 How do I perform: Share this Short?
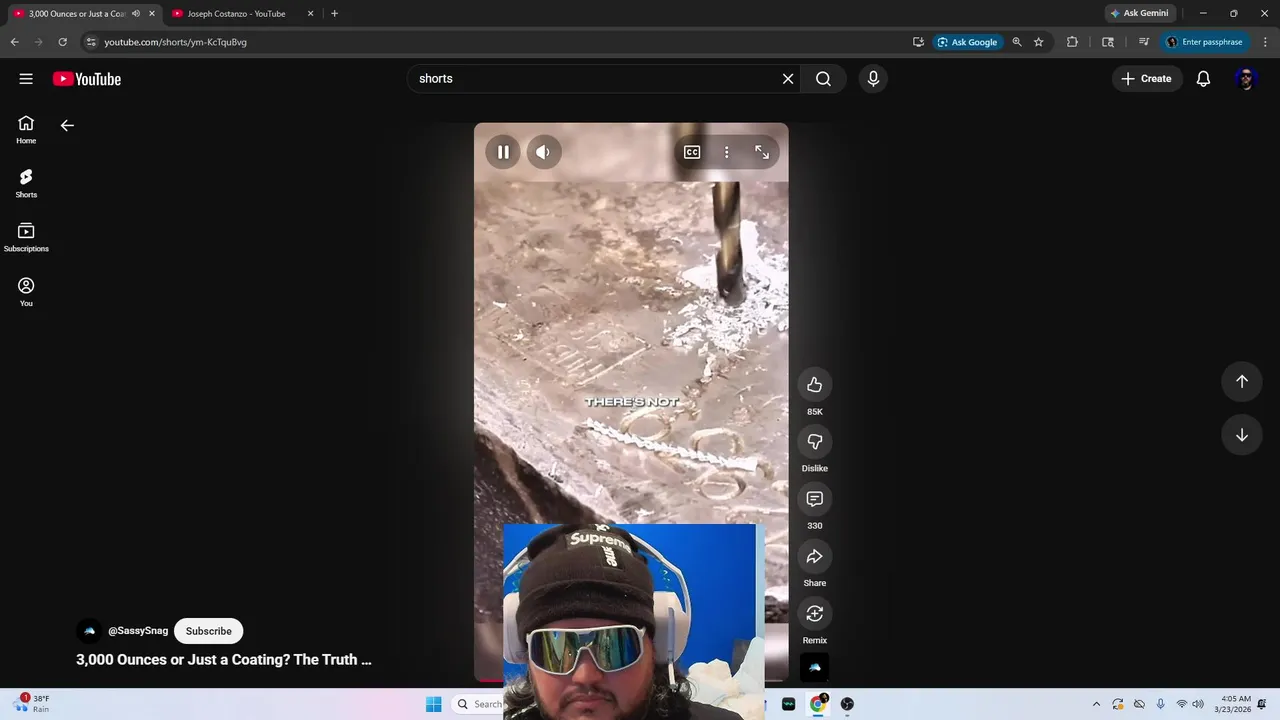point(815,557)
